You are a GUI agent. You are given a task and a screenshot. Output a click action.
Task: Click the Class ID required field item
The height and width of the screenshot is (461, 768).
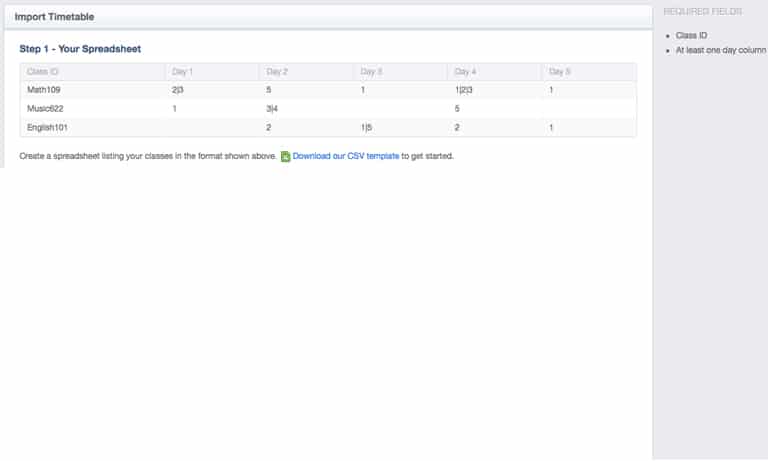(691, 35)
